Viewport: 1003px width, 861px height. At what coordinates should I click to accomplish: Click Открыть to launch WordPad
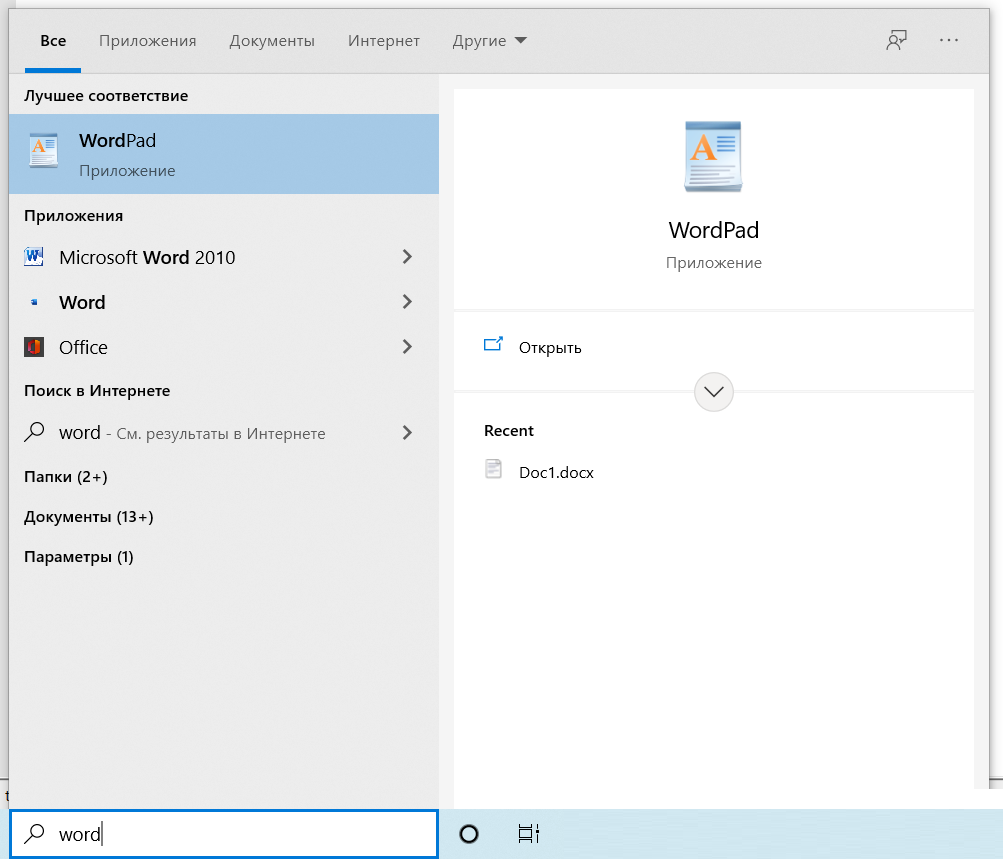coord(549,347)
